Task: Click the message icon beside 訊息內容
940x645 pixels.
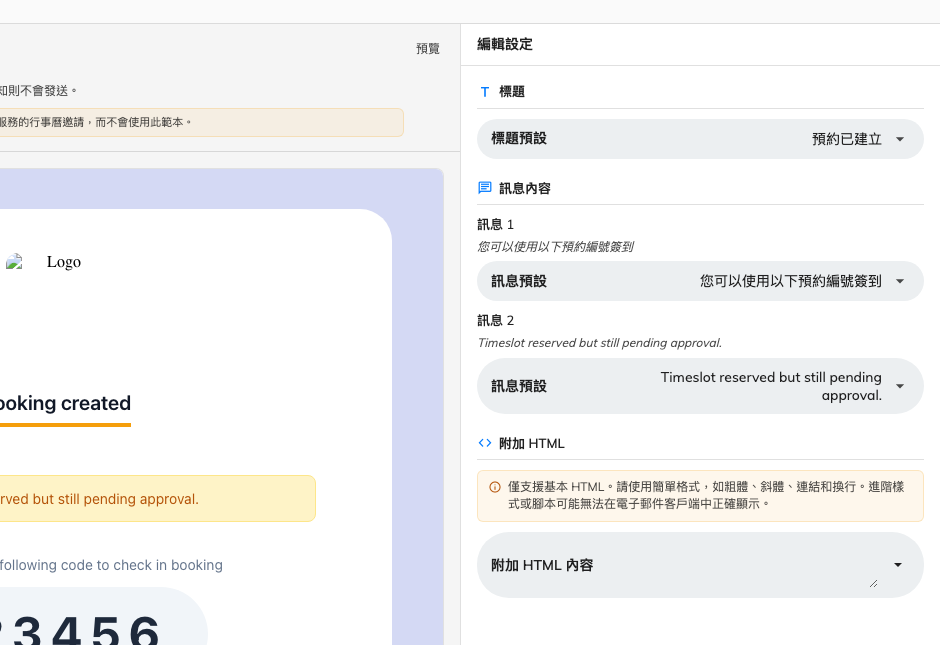Action: (485, 188)
